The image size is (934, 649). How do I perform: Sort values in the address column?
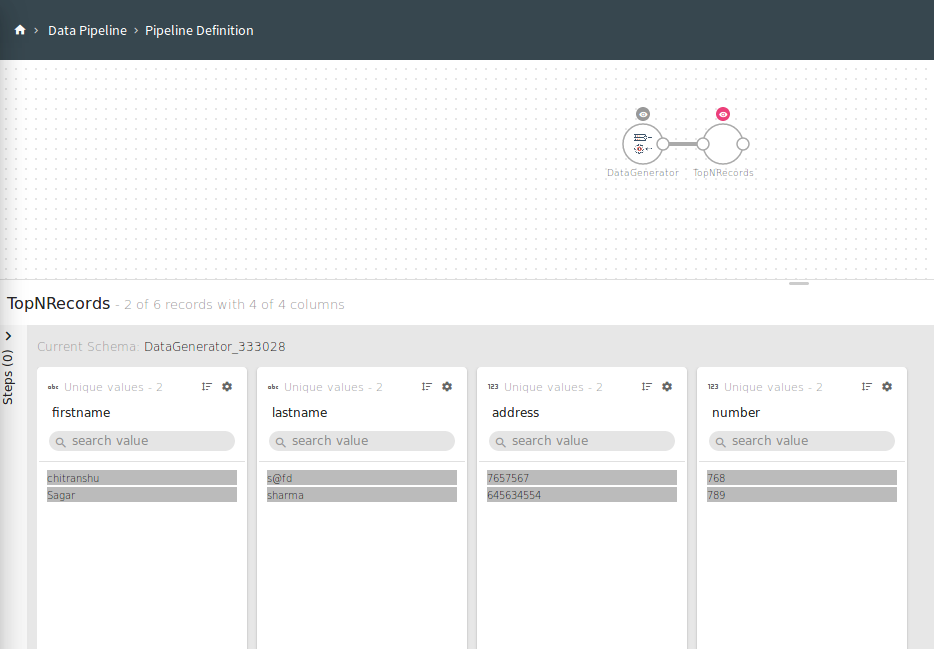647,386
